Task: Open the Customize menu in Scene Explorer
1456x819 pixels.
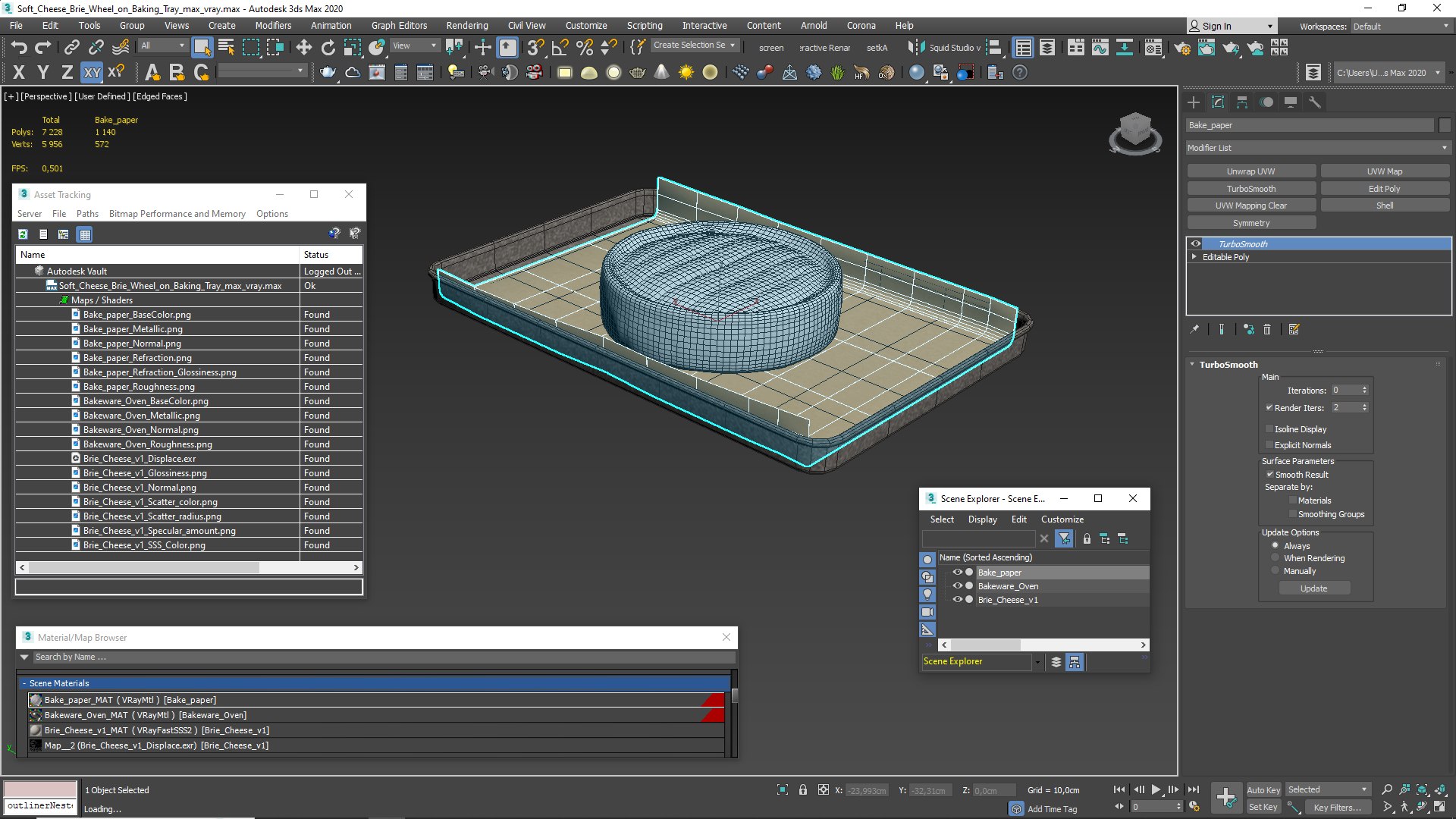Action: click(x=1062, y=519)
